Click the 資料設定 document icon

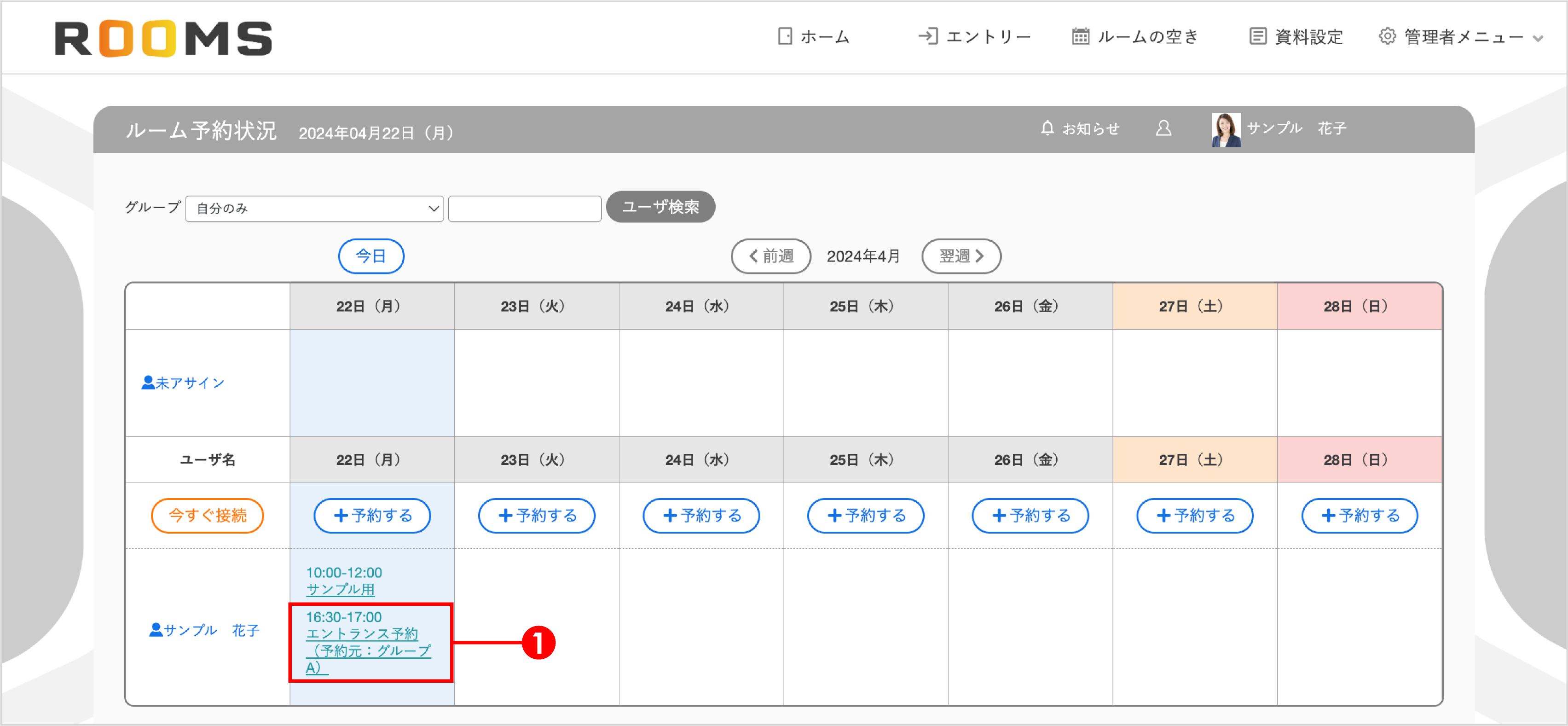tap(1257, 36)
